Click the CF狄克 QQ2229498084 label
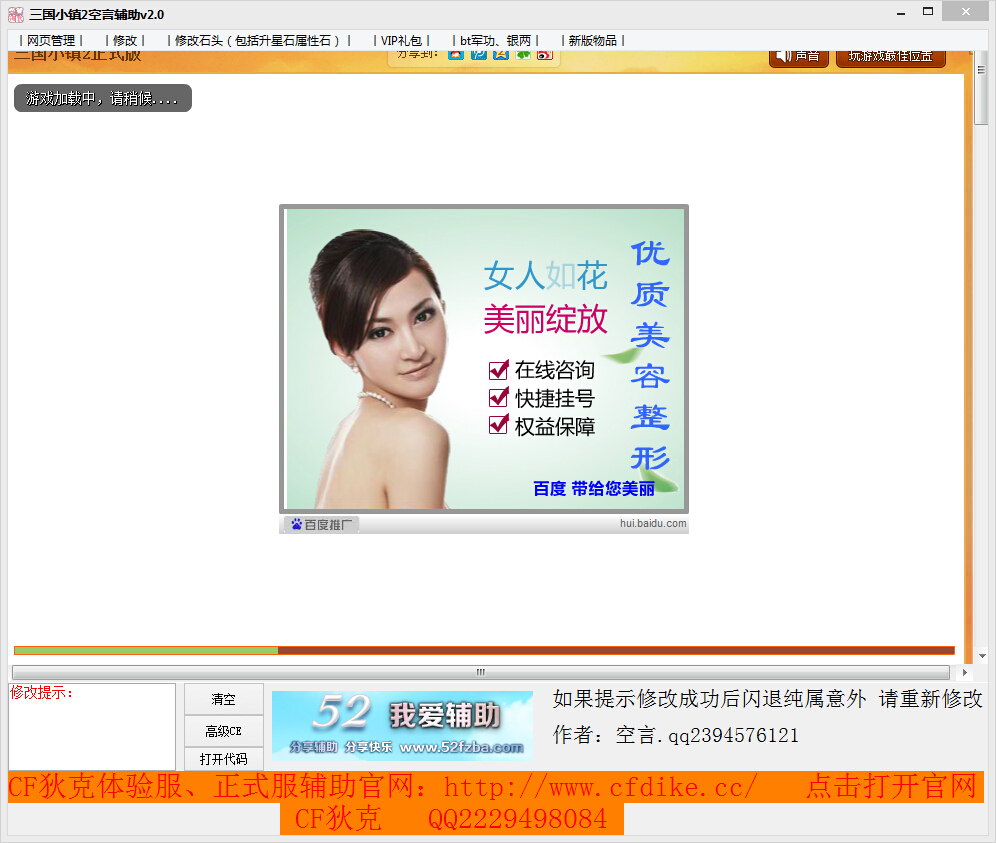 pyautogui.click(x=452, y=819)
